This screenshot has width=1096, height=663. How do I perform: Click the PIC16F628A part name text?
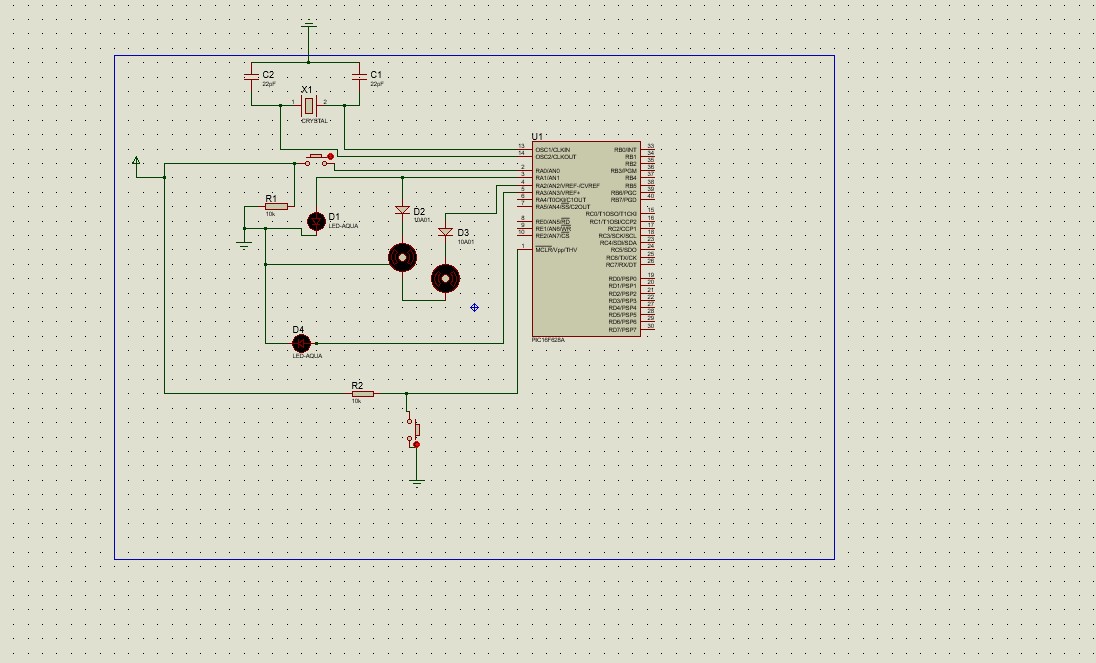click(x=549, y=340)
